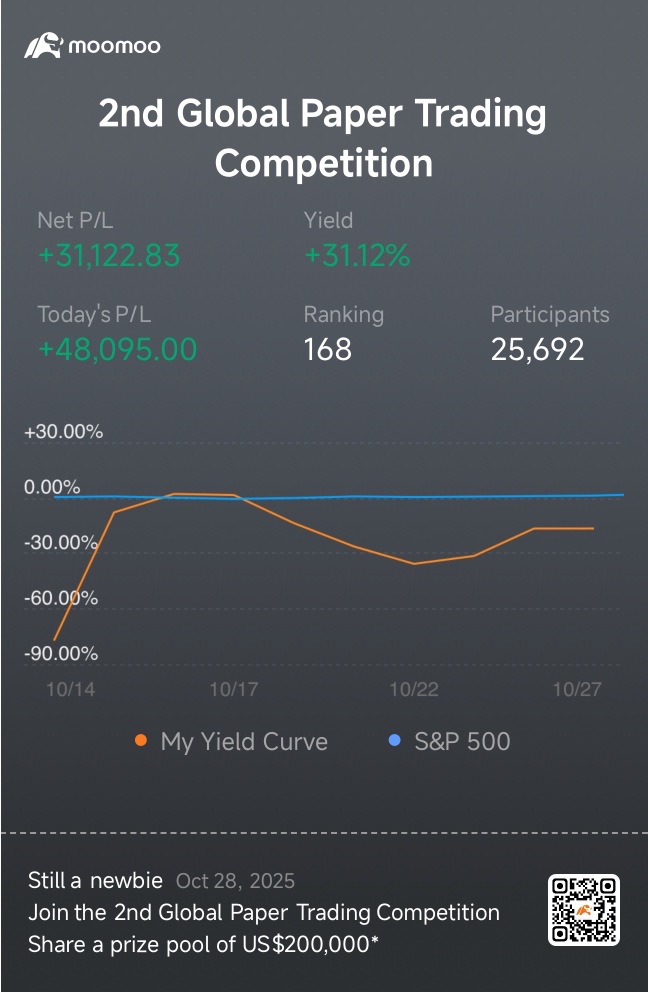Click the Net P/L value +31,122.83
This screenshot has height=992, width=648.
109,256
